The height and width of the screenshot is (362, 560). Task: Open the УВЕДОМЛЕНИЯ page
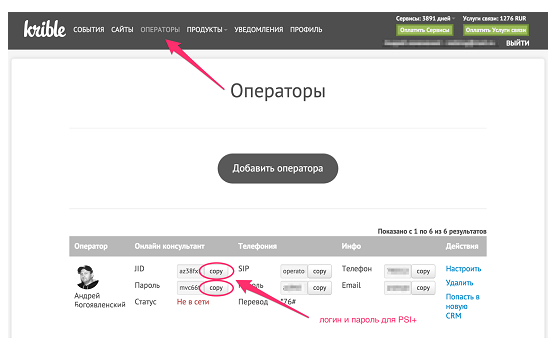[x=259, y=30]
